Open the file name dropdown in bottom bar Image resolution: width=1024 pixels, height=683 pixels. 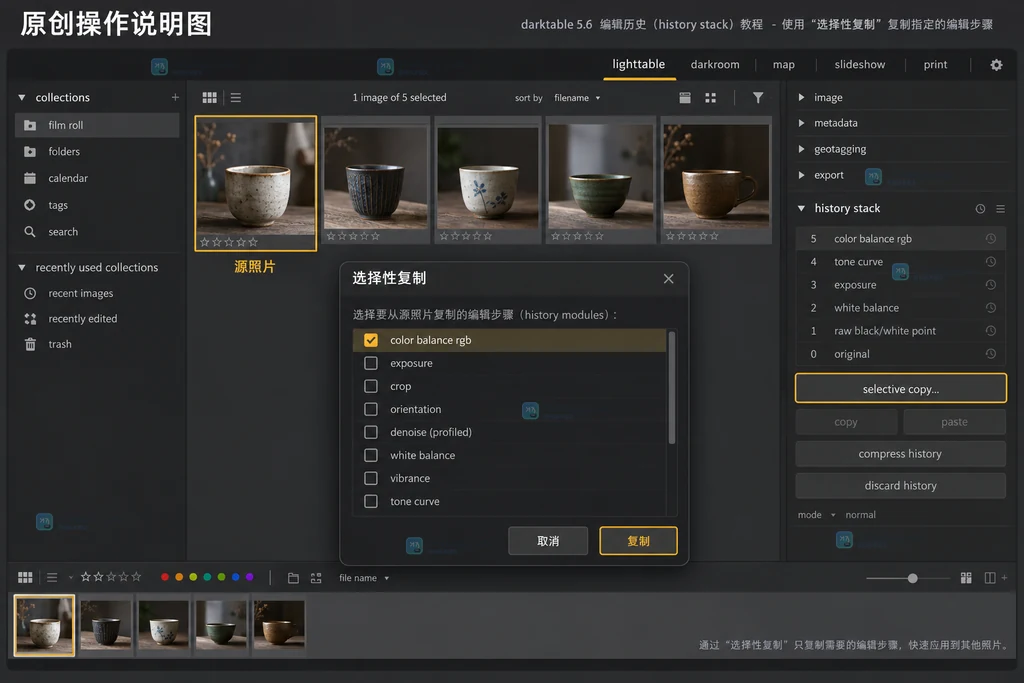(x=364, y=578)
